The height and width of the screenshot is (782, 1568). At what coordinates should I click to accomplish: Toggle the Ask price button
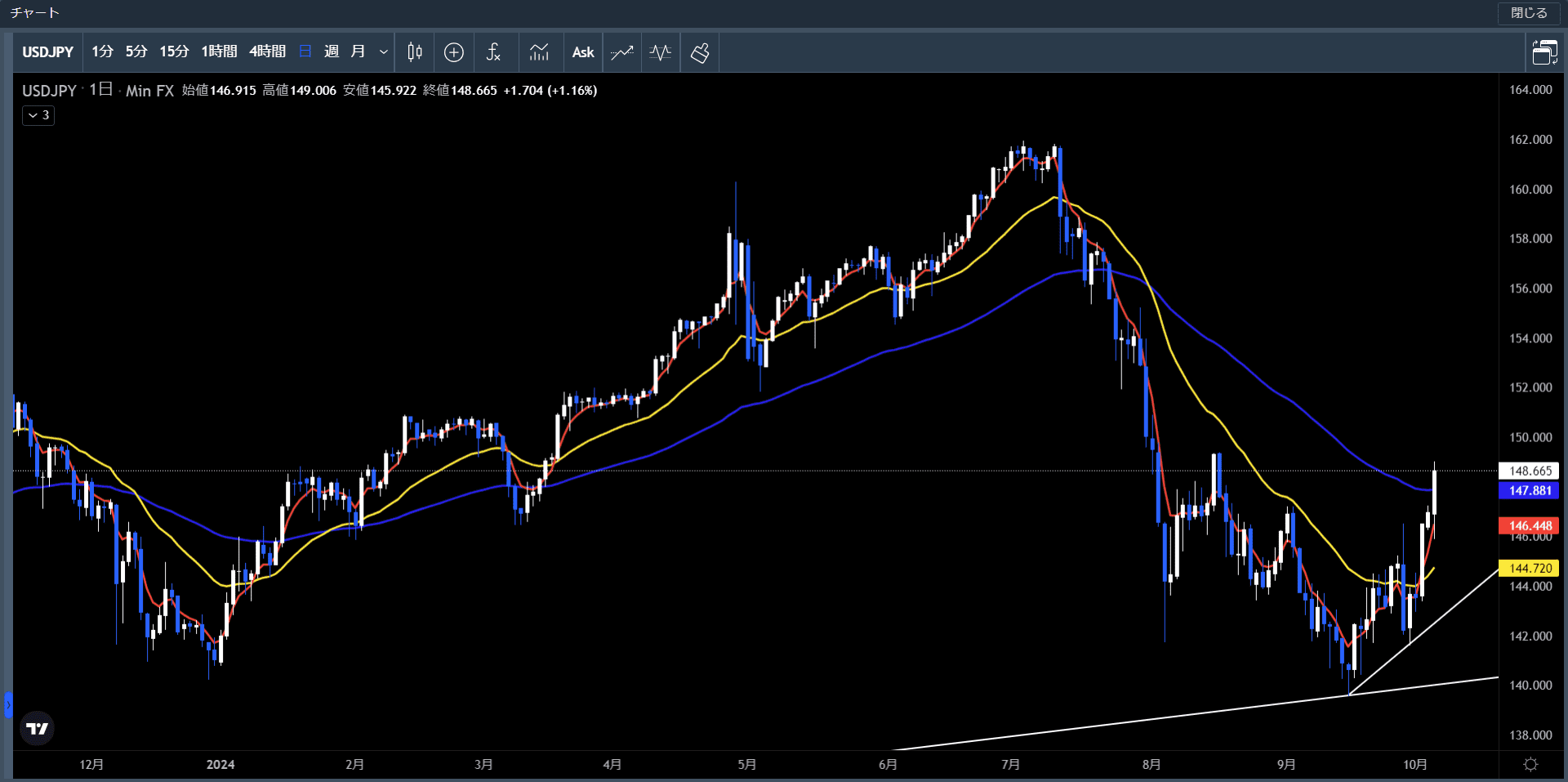583,52
